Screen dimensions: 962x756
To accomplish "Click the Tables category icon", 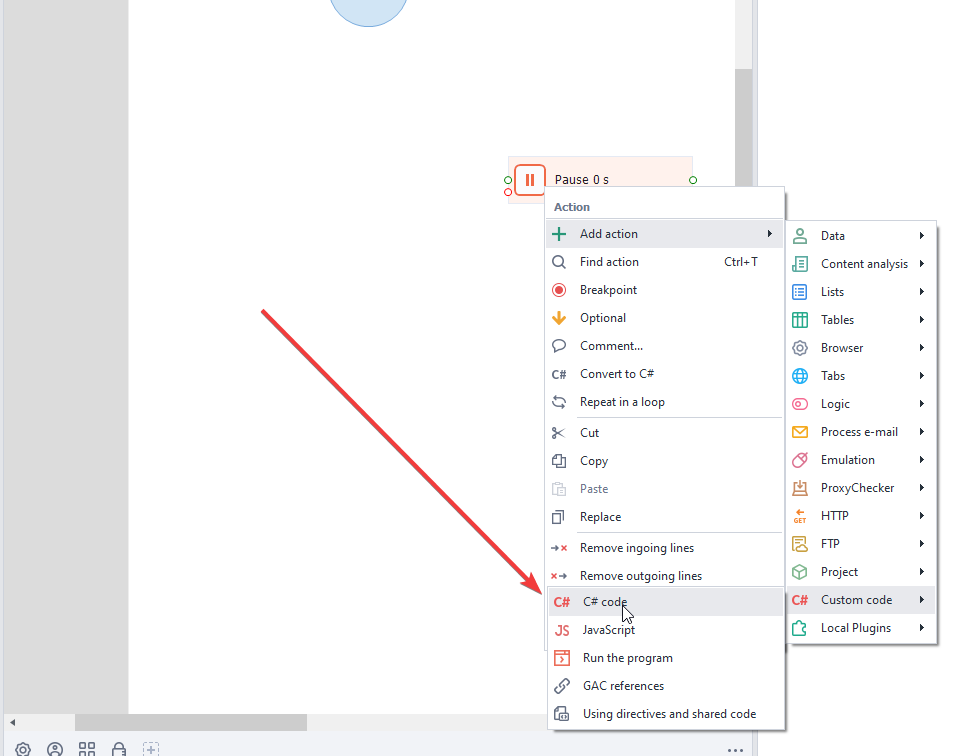I will (799, 320).
